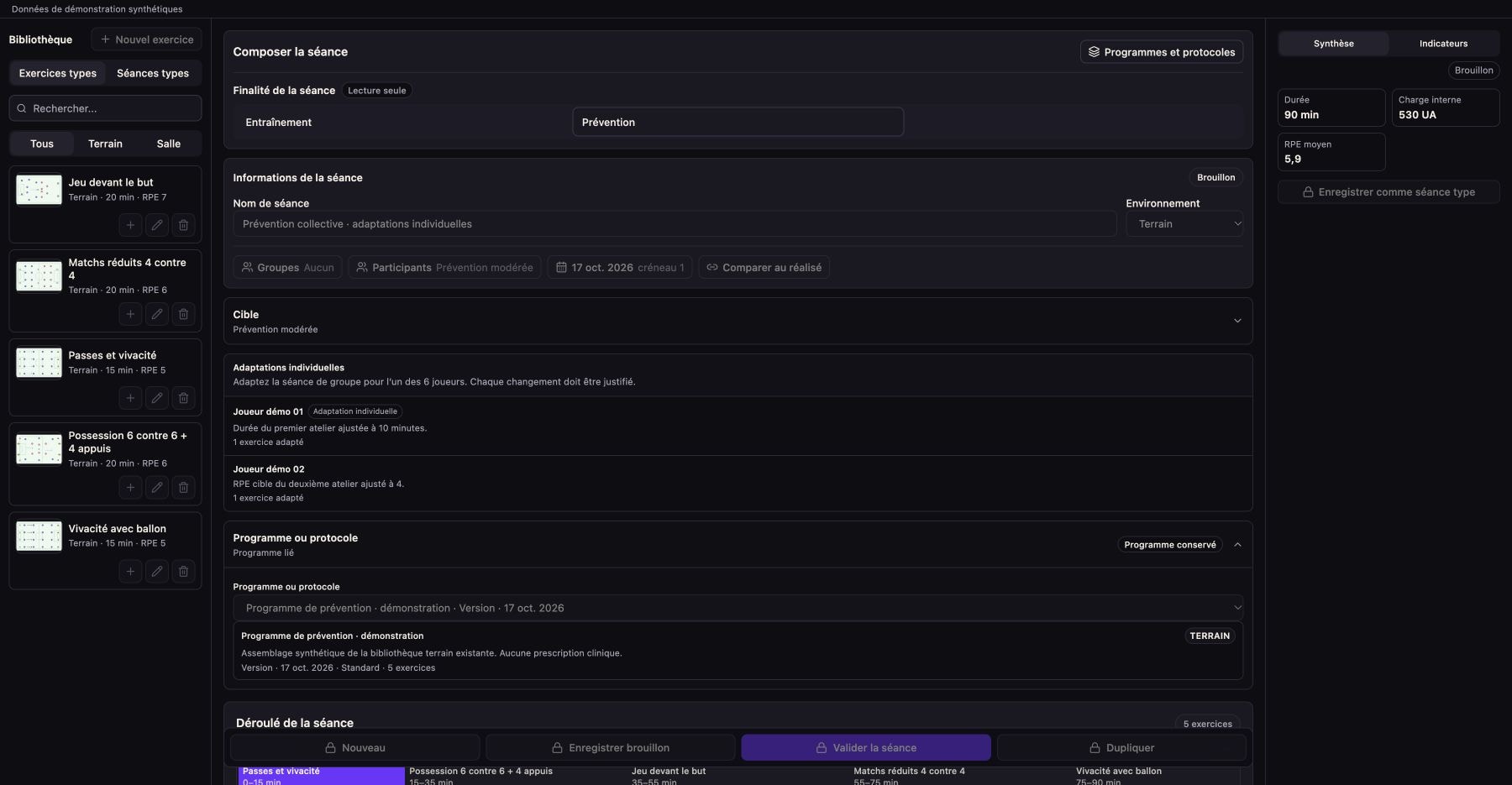Viewport: 1512px width, 785px height.
Task: Add Matchs réduits 4 contre 4 with plus icon
Action: [x=130, y=314]
